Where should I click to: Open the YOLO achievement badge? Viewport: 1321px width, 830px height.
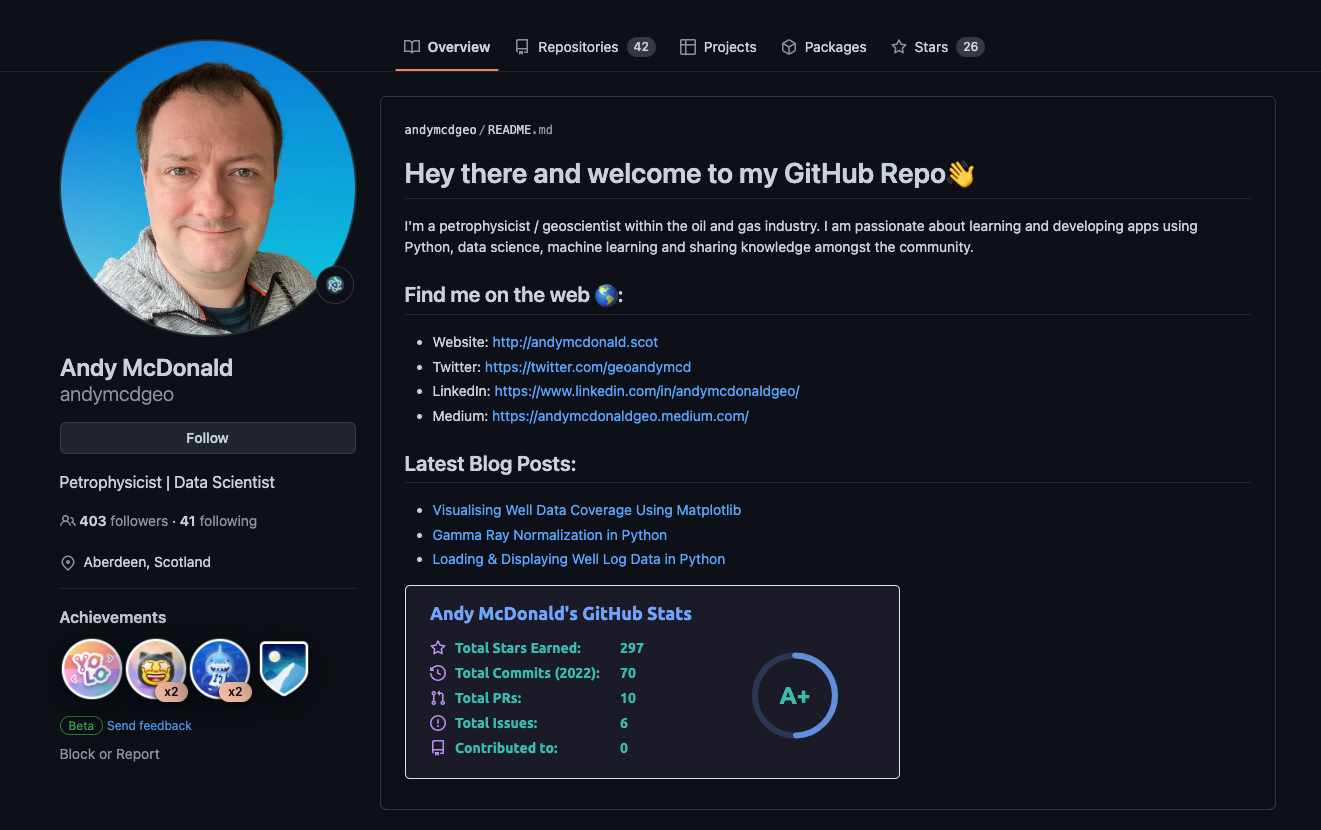coord(92,669)
